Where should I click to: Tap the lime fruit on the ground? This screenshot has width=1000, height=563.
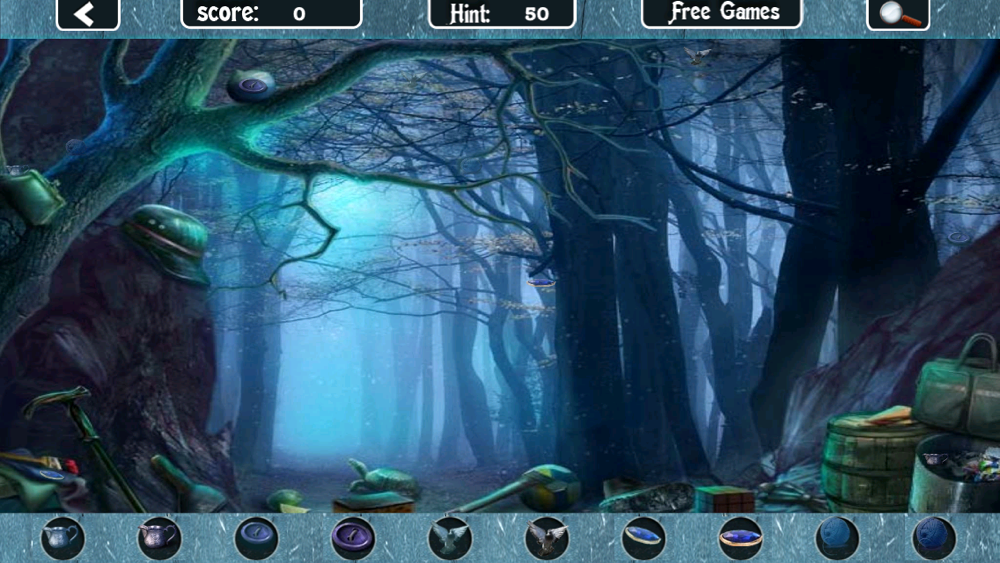coord(285,500)
